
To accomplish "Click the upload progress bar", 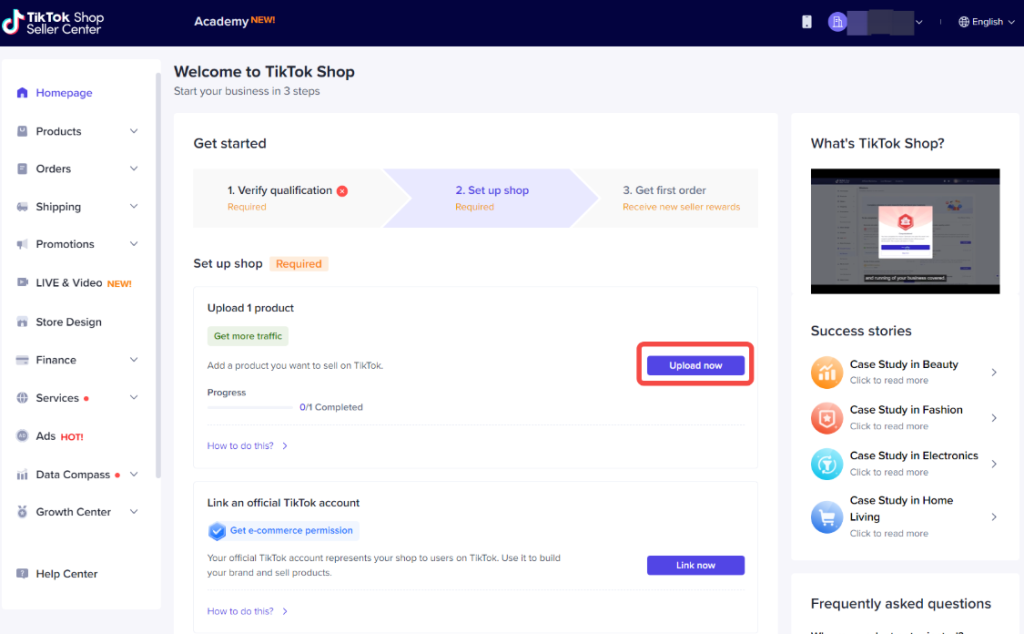I will 249,407.
